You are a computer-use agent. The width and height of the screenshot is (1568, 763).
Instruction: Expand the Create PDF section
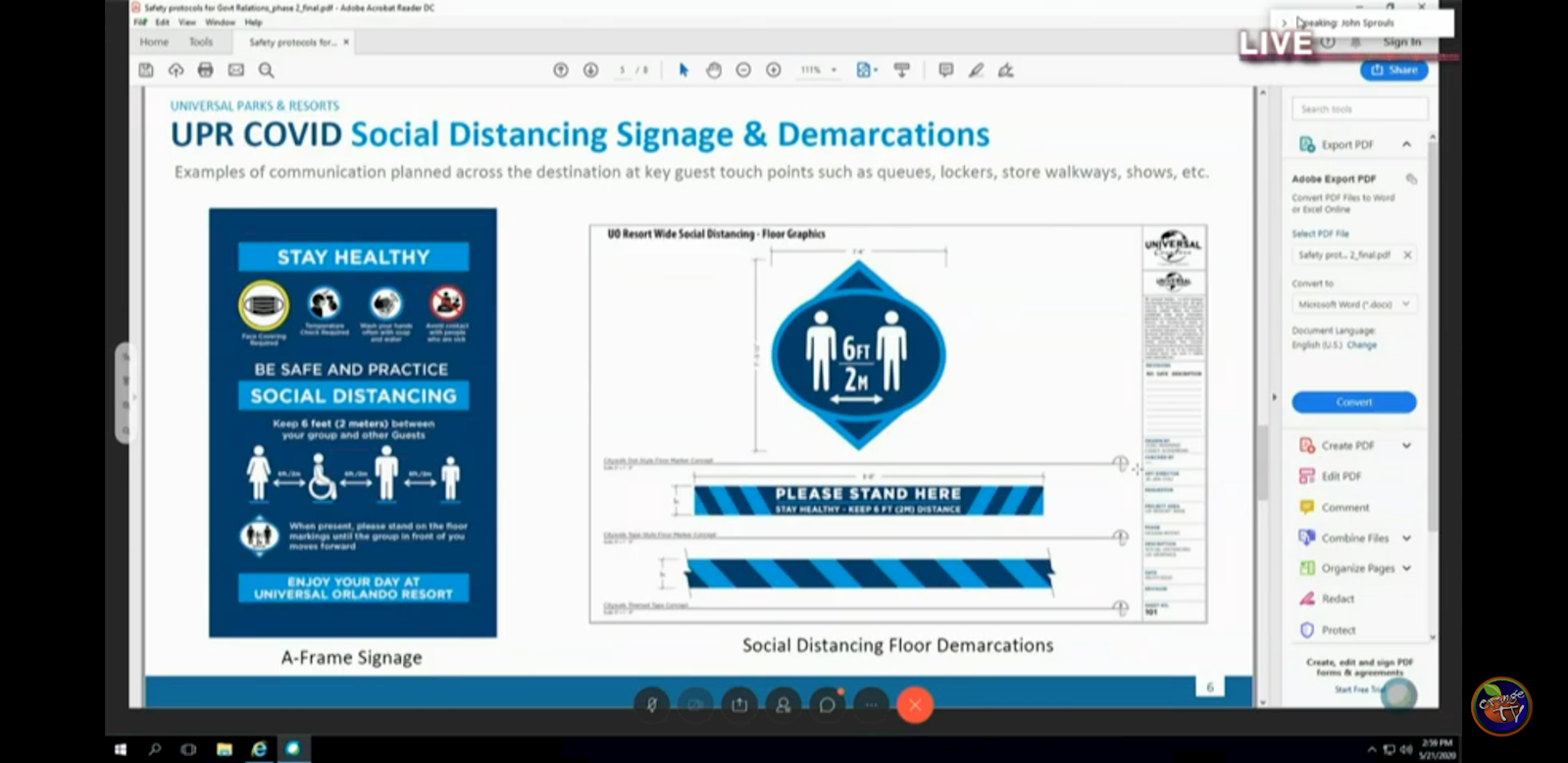coord(1406,445)
